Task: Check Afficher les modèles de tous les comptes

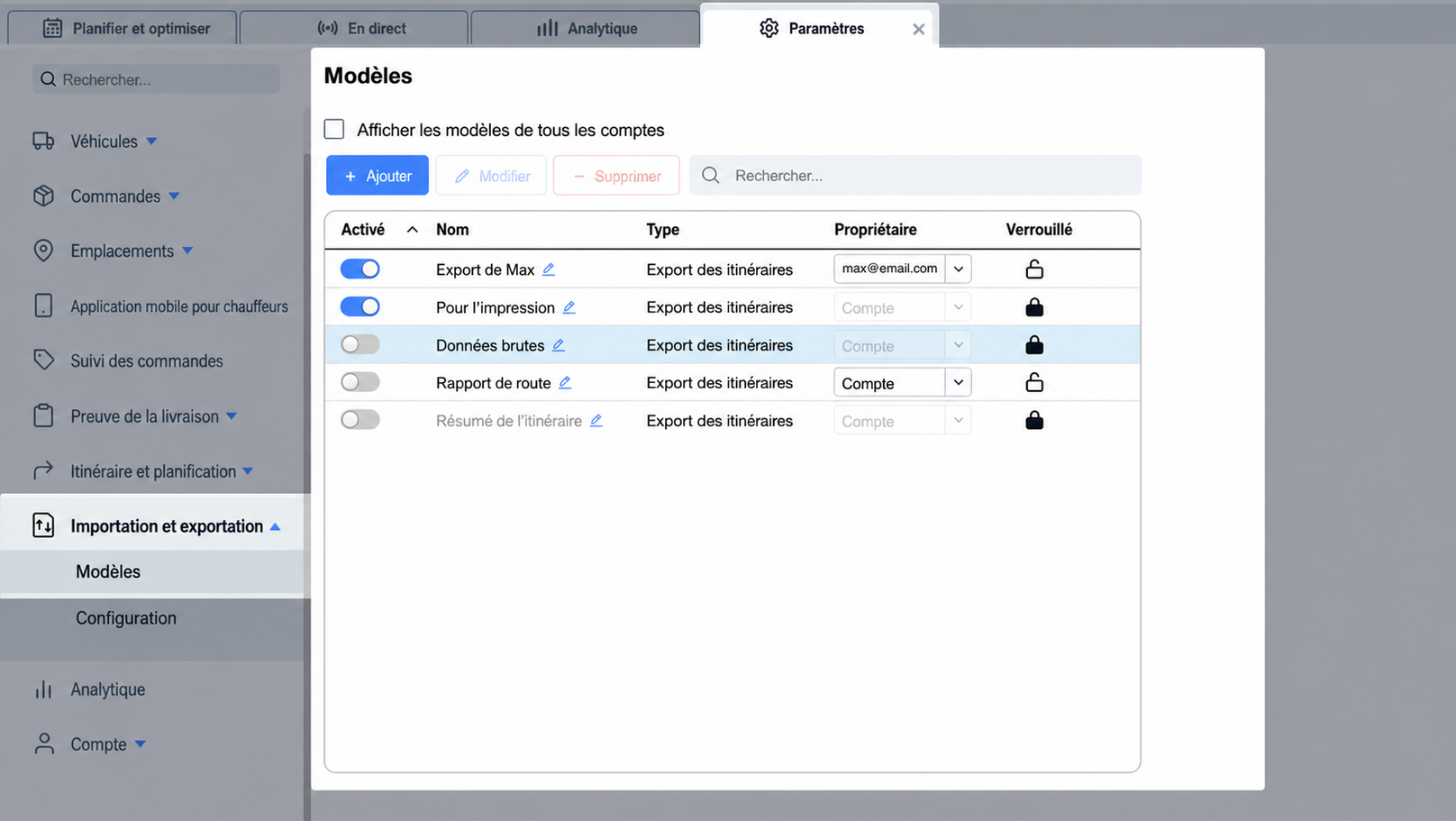Action: click(334, 129)
